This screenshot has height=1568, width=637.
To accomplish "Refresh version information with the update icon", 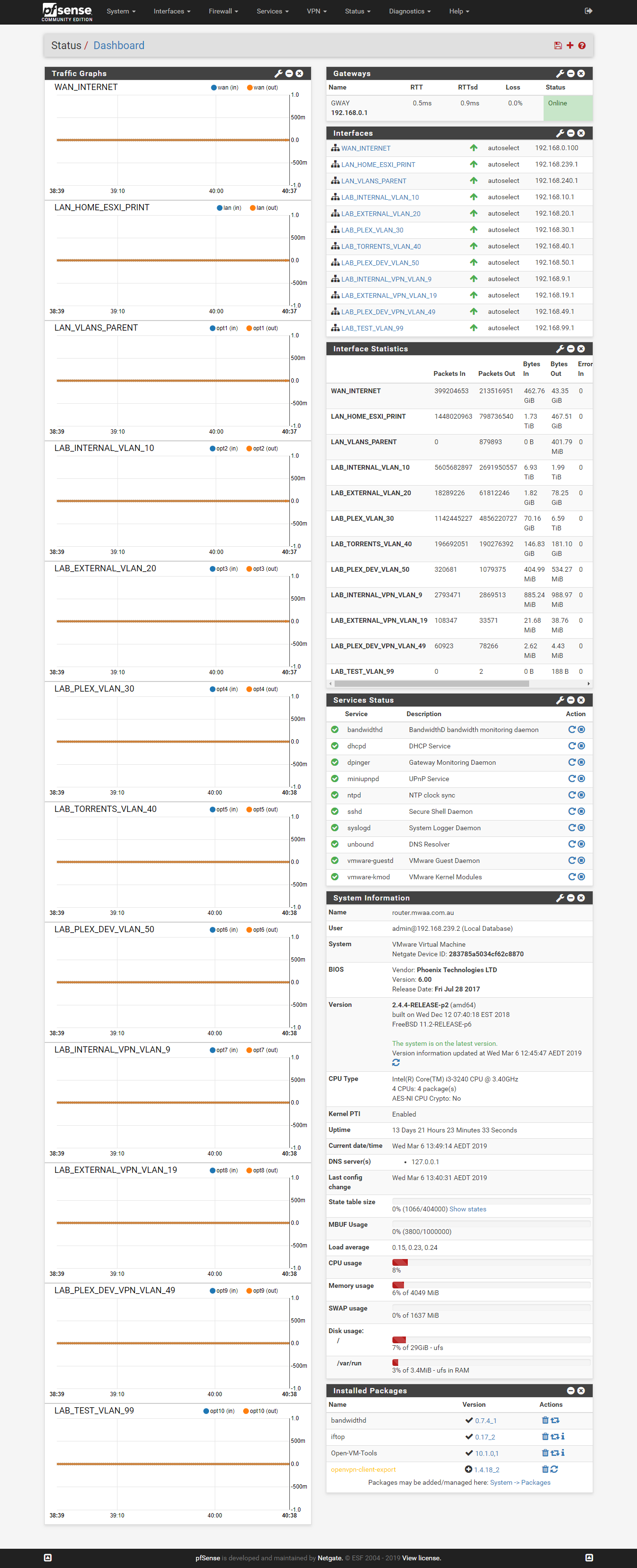I will pyautogui.click(x=396, y=1063).
